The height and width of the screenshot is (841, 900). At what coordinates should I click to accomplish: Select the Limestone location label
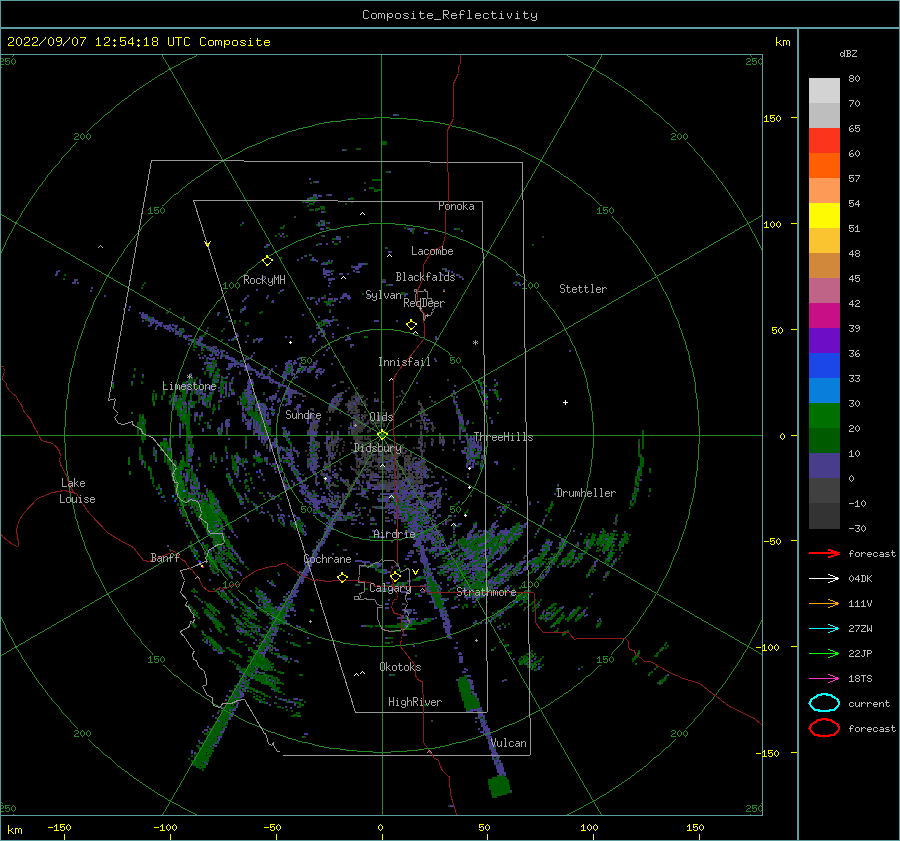[189, 386]
